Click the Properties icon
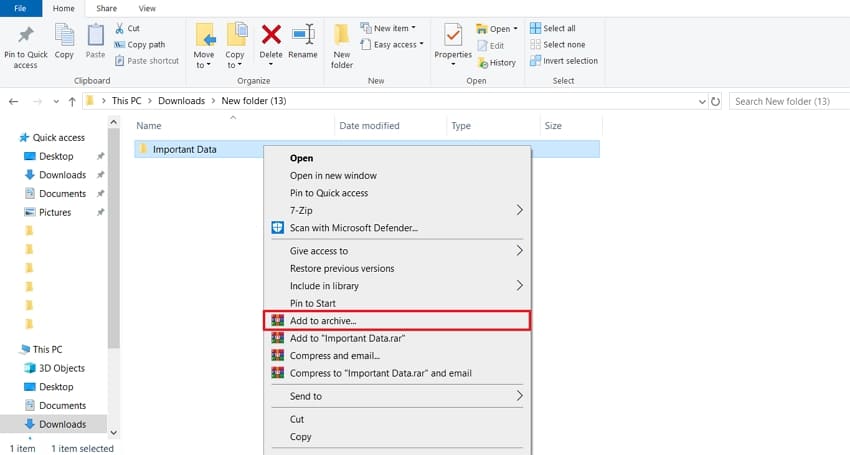This screenshot has width=850, height=455. click(453, 35)
